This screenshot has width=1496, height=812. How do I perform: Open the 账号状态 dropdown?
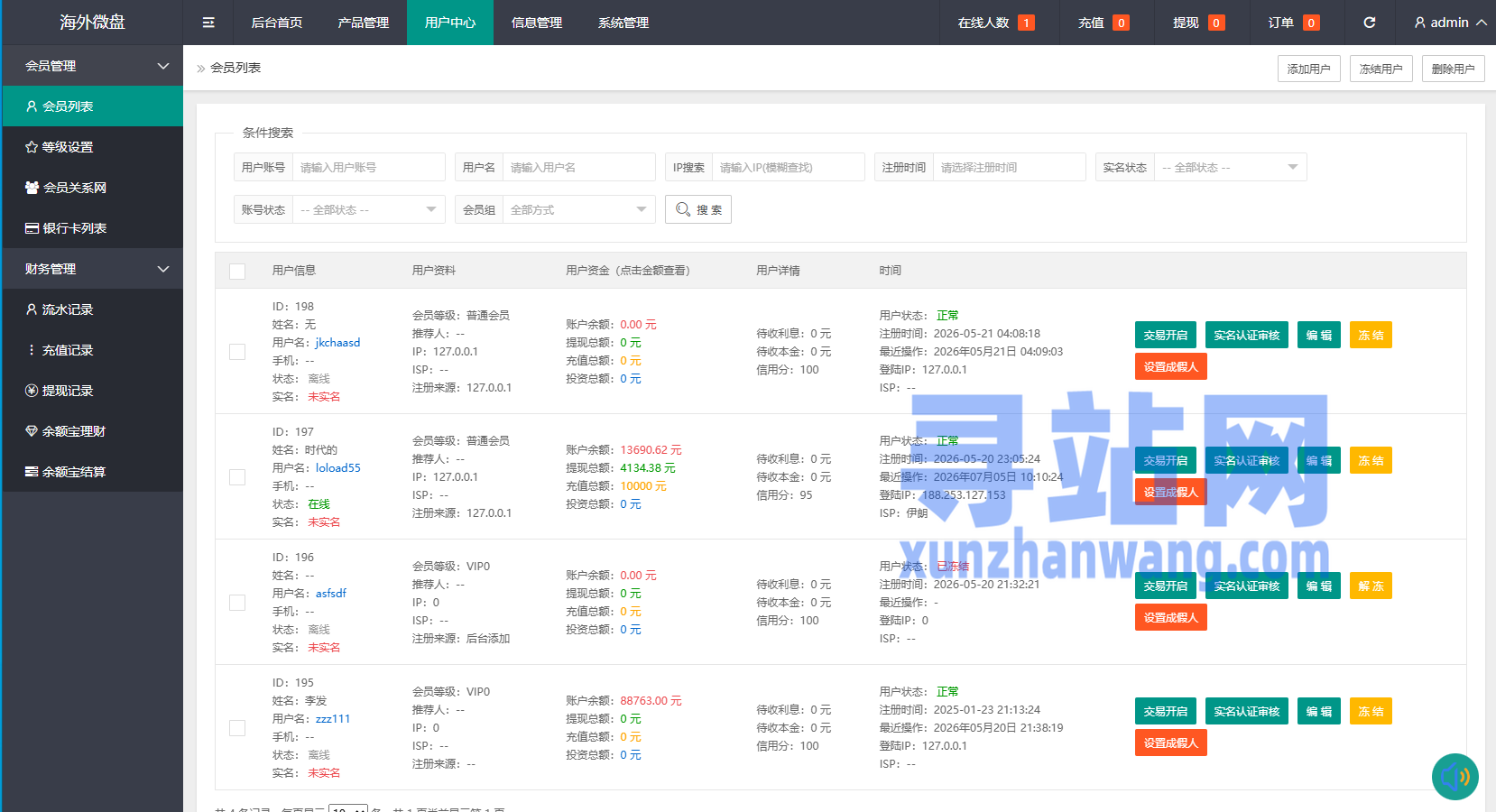[368, 209]
